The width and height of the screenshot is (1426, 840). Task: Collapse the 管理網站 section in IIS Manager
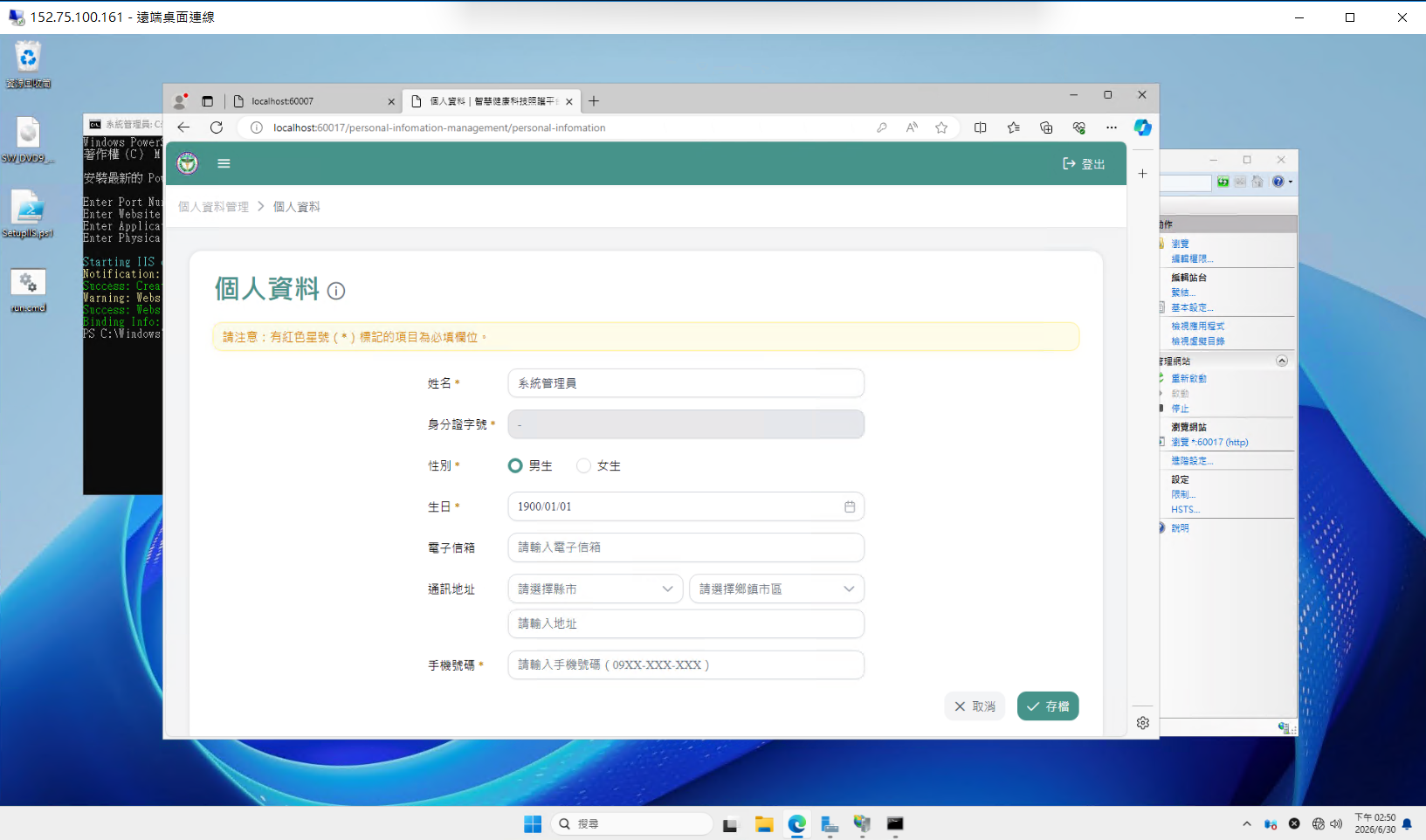point(1282,361)
